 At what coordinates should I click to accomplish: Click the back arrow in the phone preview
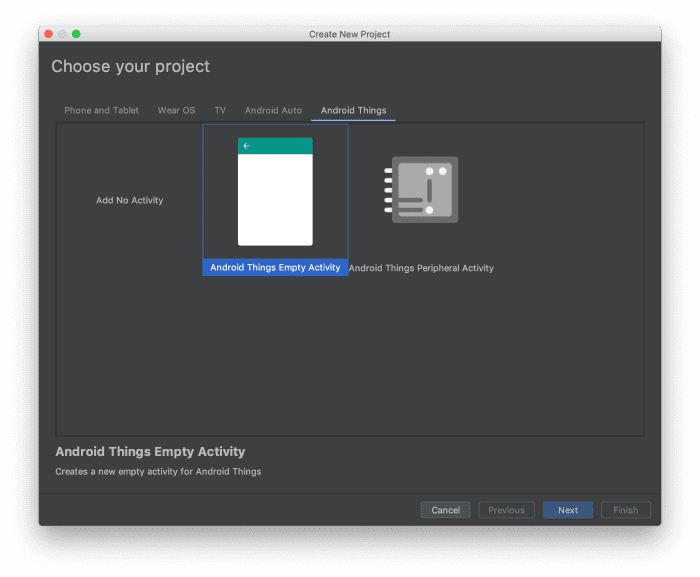click(x=246, y=146)
